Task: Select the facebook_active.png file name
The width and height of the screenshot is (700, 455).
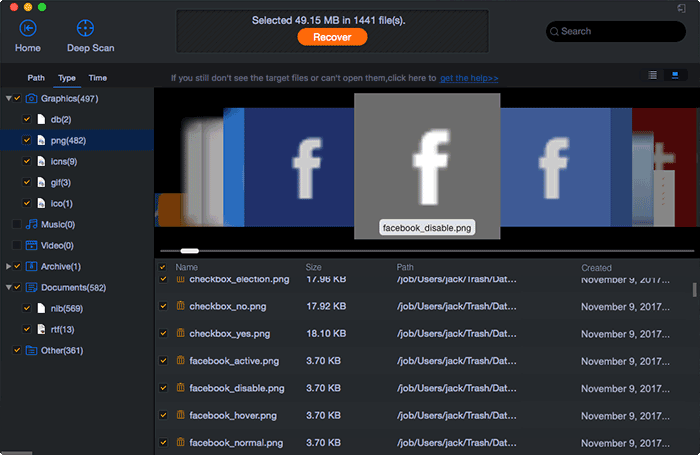Action: (234, 361)
